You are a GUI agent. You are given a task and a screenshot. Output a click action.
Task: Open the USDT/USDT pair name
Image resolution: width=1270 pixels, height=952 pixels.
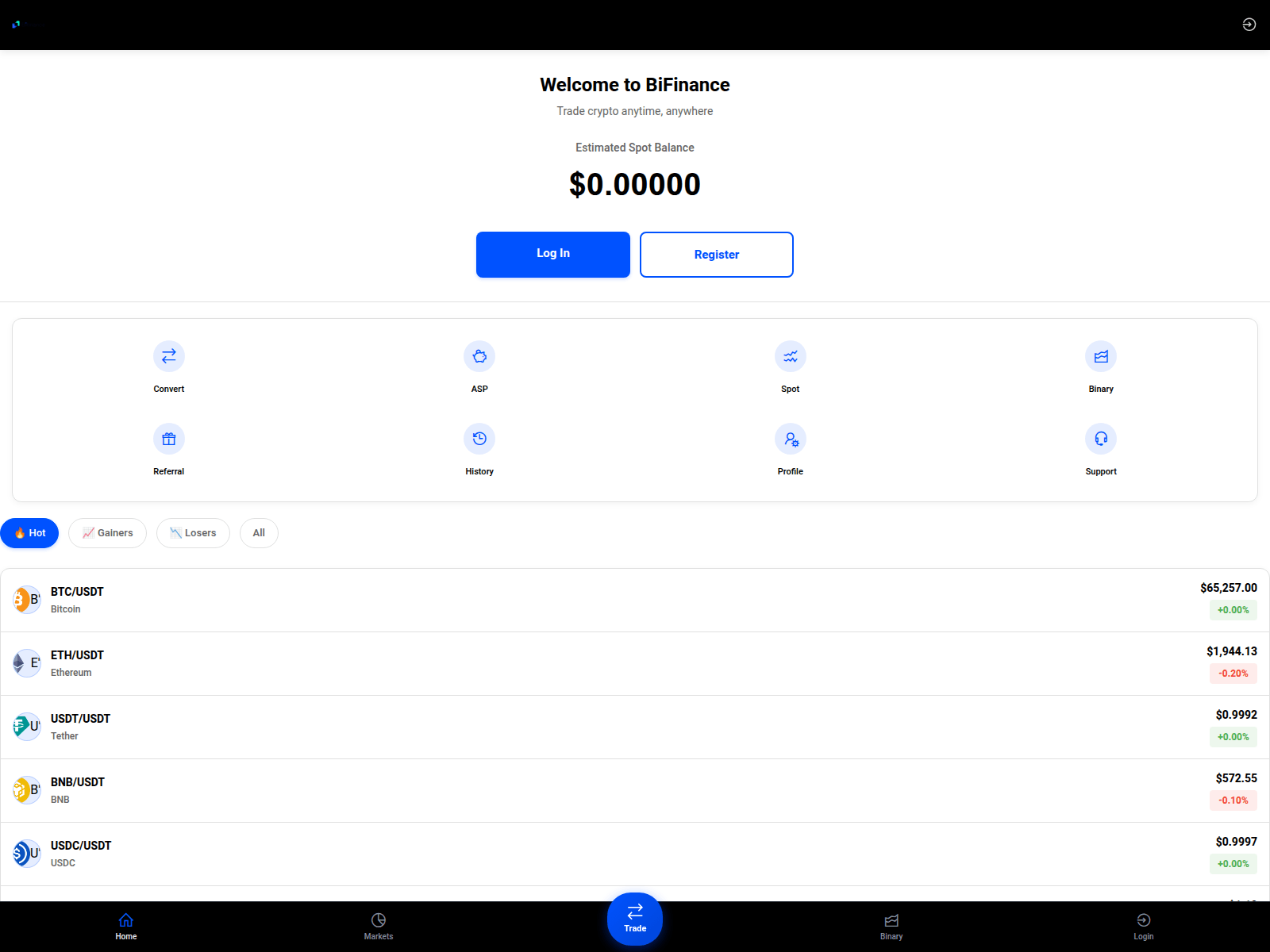coord(80,719)
